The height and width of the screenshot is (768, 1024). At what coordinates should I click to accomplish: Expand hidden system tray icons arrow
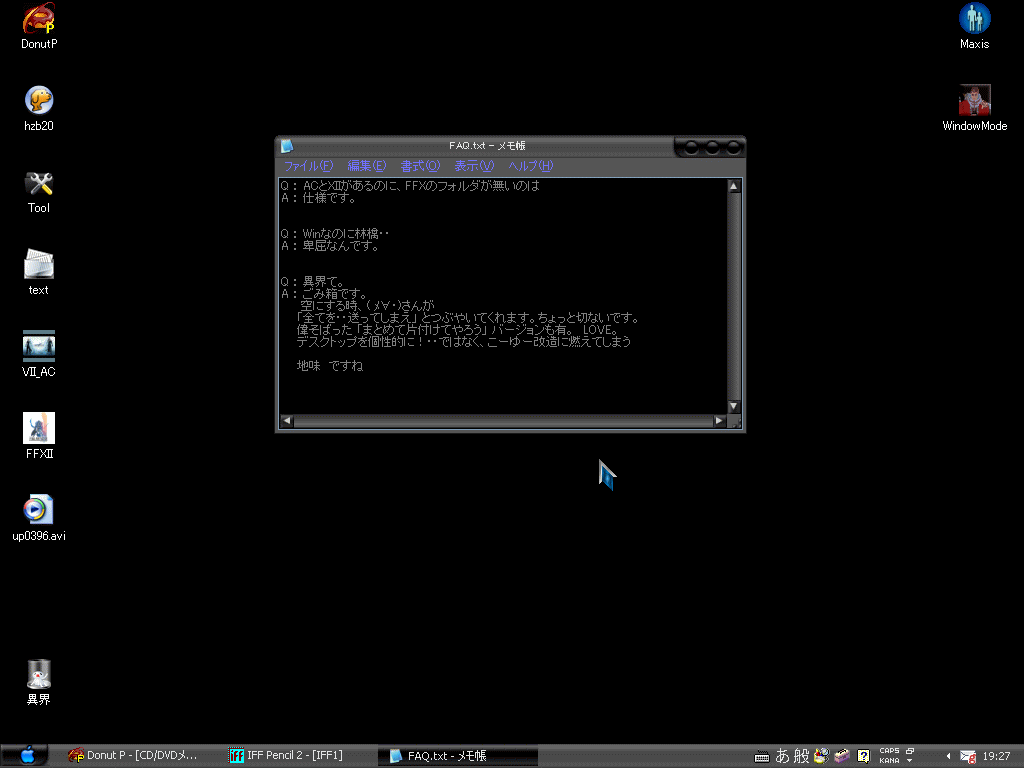point(948,756)
